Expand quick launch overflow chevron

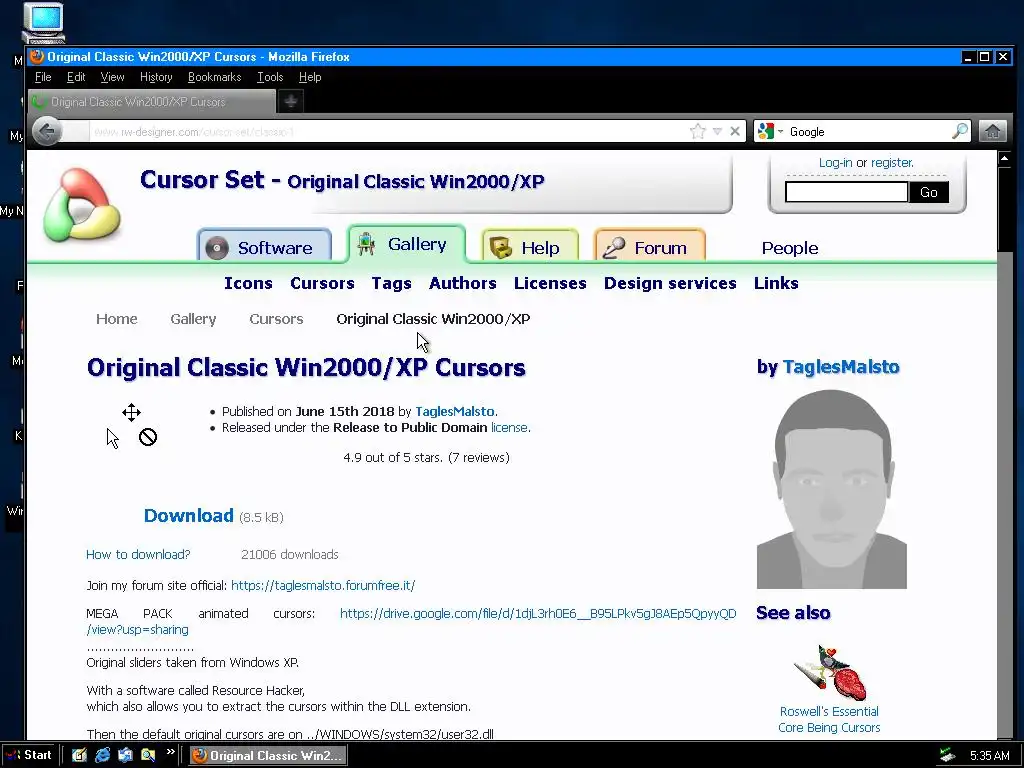point(170,752)
